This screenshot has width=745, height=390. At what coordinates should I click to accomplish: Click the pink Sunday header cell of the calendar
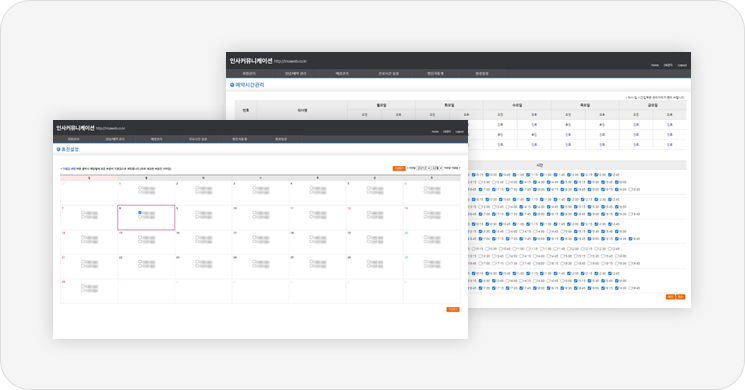[89, 178]
